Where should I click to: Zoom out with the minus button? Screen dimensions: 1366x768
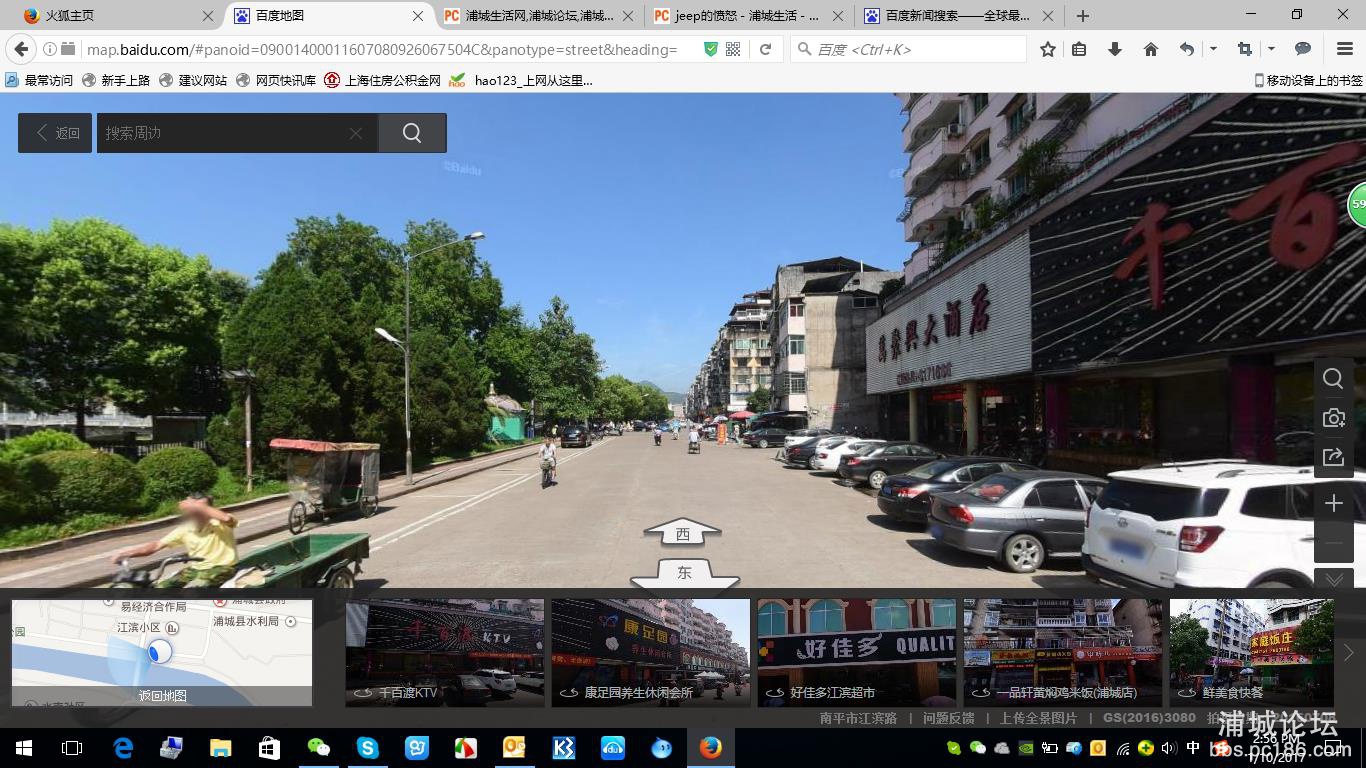tap(1333, 544)
